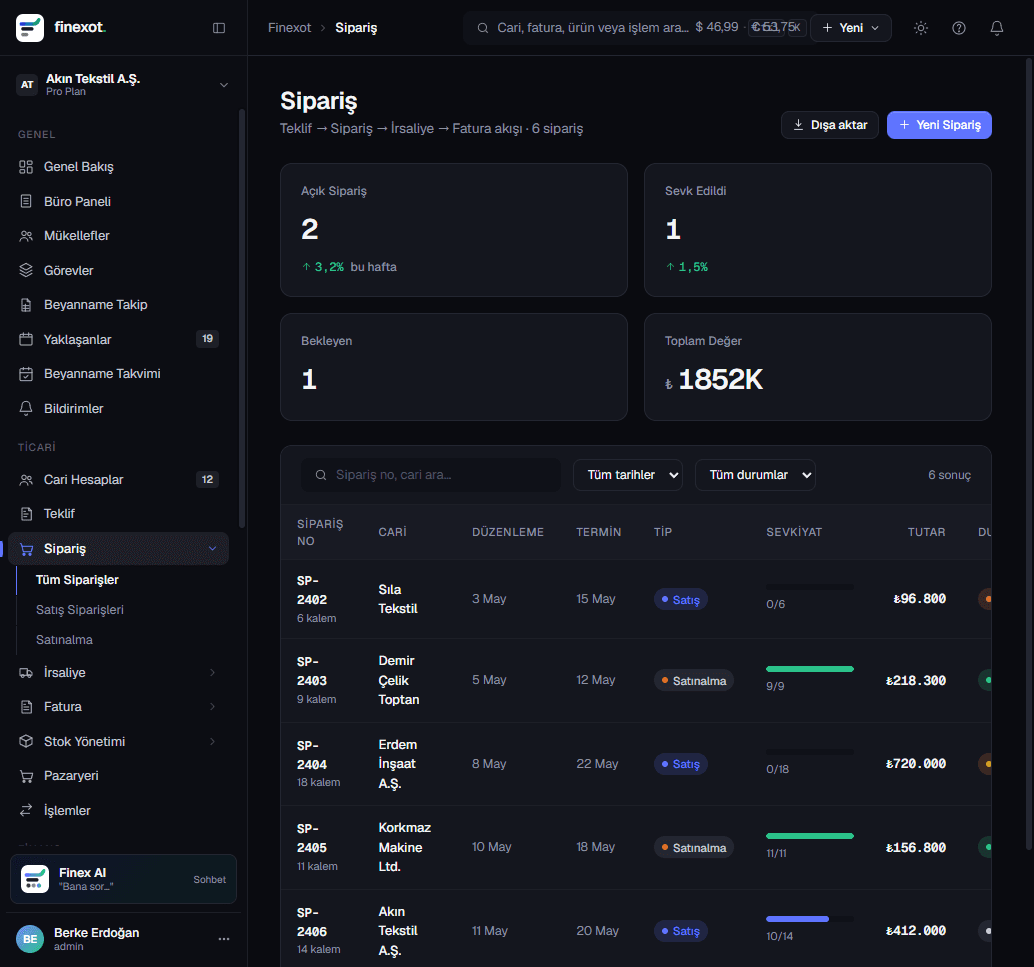Viewport: 1034px width, 967px height.
Task: Open the Yeni dropdown in top bar
Action: (851, 28)
